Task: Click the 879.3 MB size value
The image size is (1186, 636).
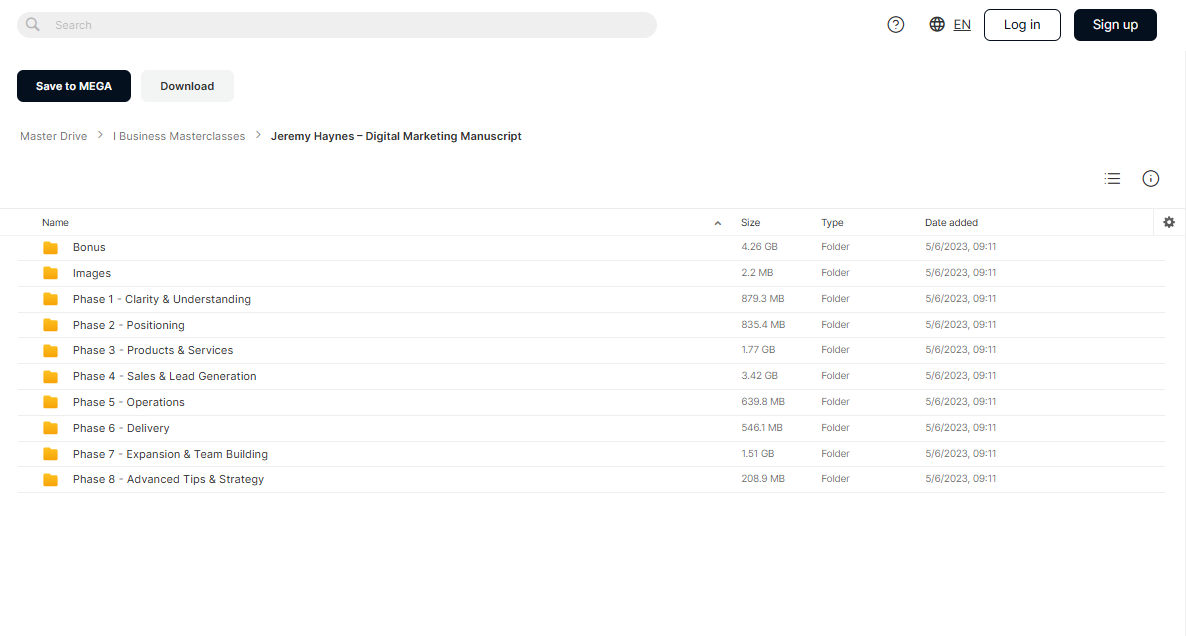Action: 762,299
